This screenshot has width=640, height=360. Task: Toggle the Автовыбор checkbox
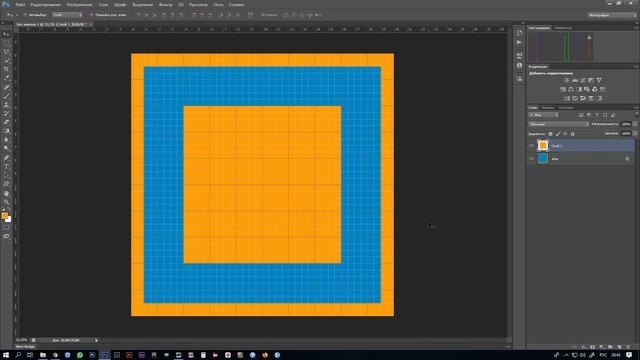25,15
